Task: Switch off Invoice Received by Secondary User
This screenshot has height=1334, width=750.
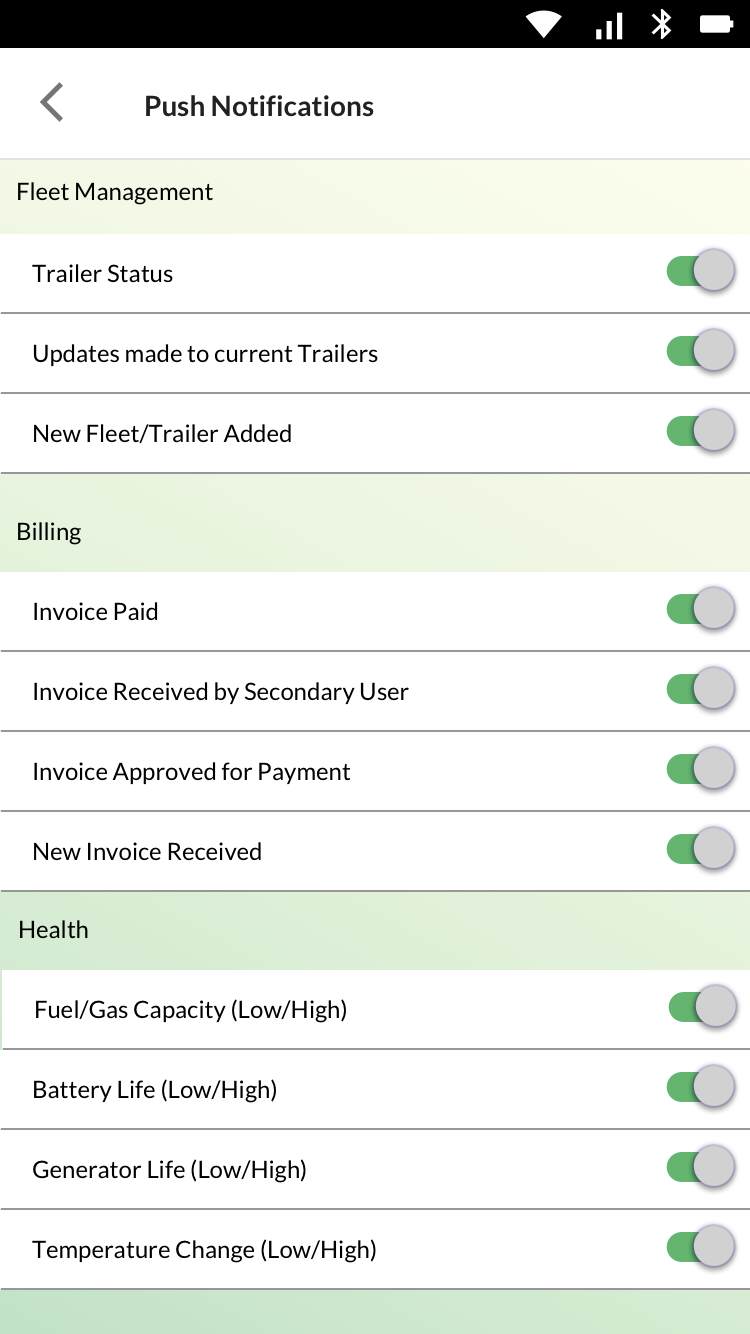Action: pos(700,689)
